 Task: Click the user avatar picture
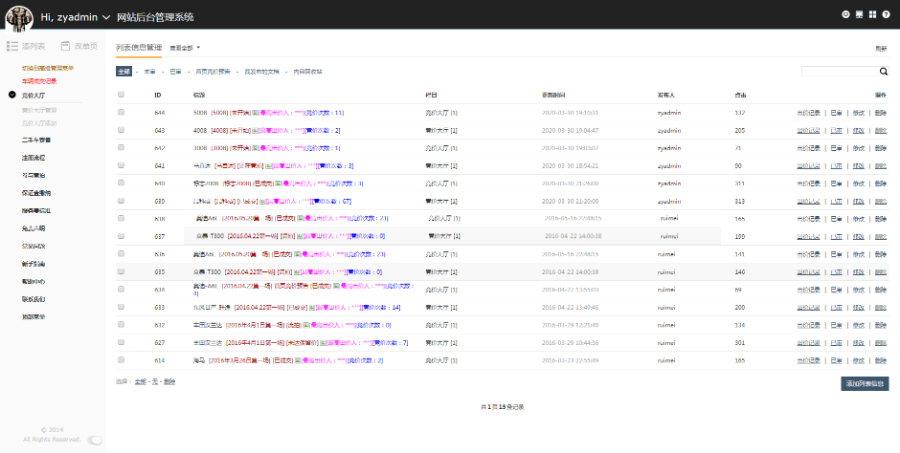(19, 18)
